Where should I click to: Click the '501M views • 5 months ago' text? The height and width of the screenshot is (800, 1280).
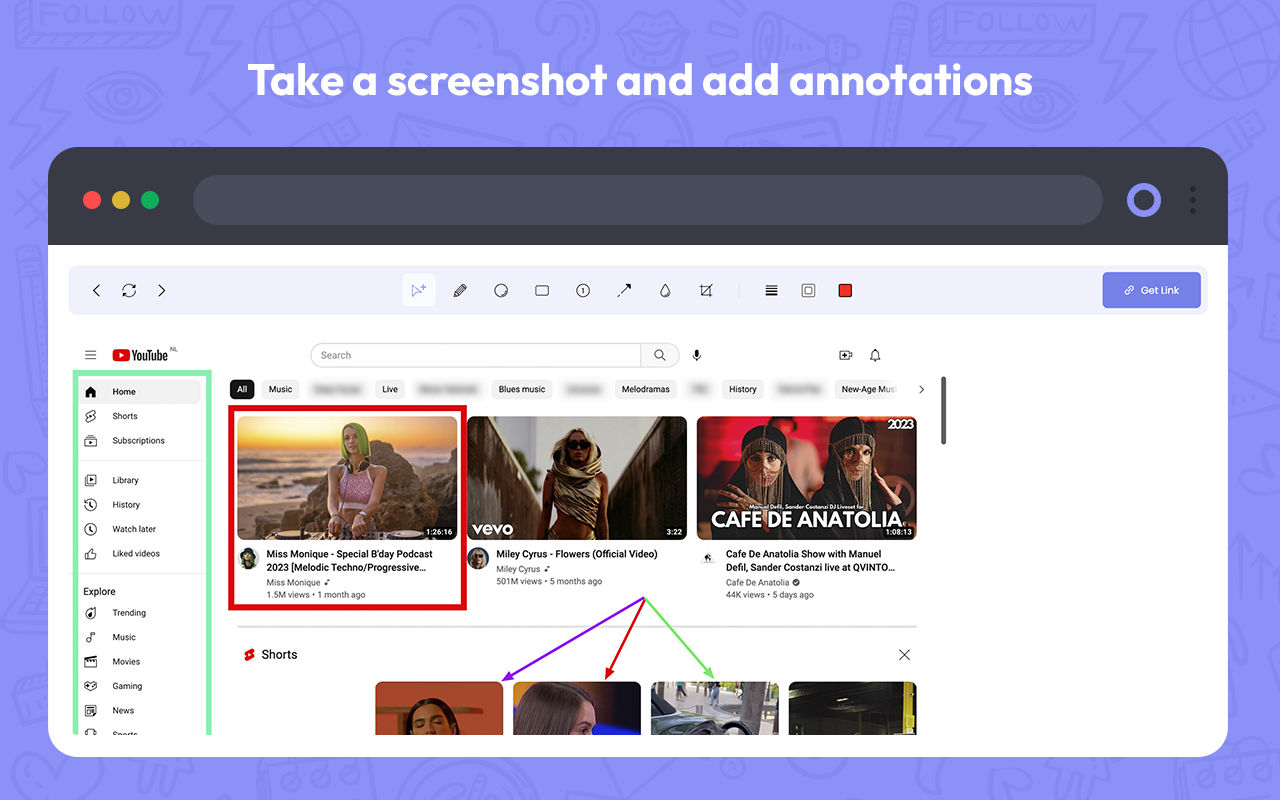point(549,581)
